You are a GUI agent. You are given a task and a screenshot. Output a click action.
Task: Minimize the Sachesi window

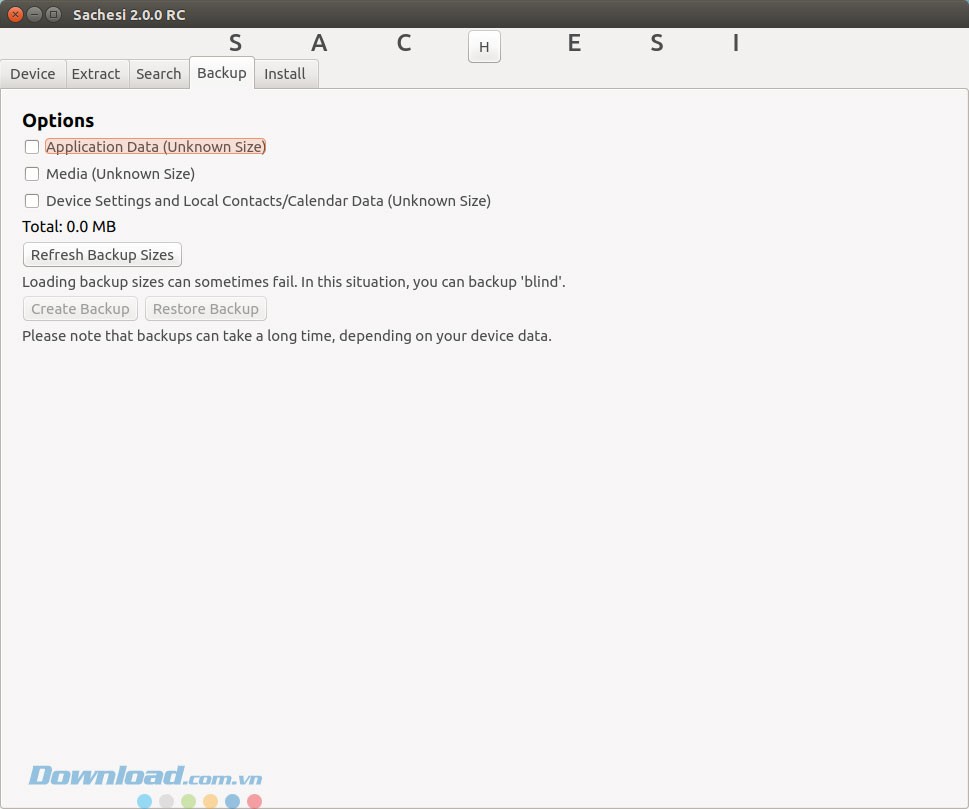pyautogui.click(x=34, y=14)
